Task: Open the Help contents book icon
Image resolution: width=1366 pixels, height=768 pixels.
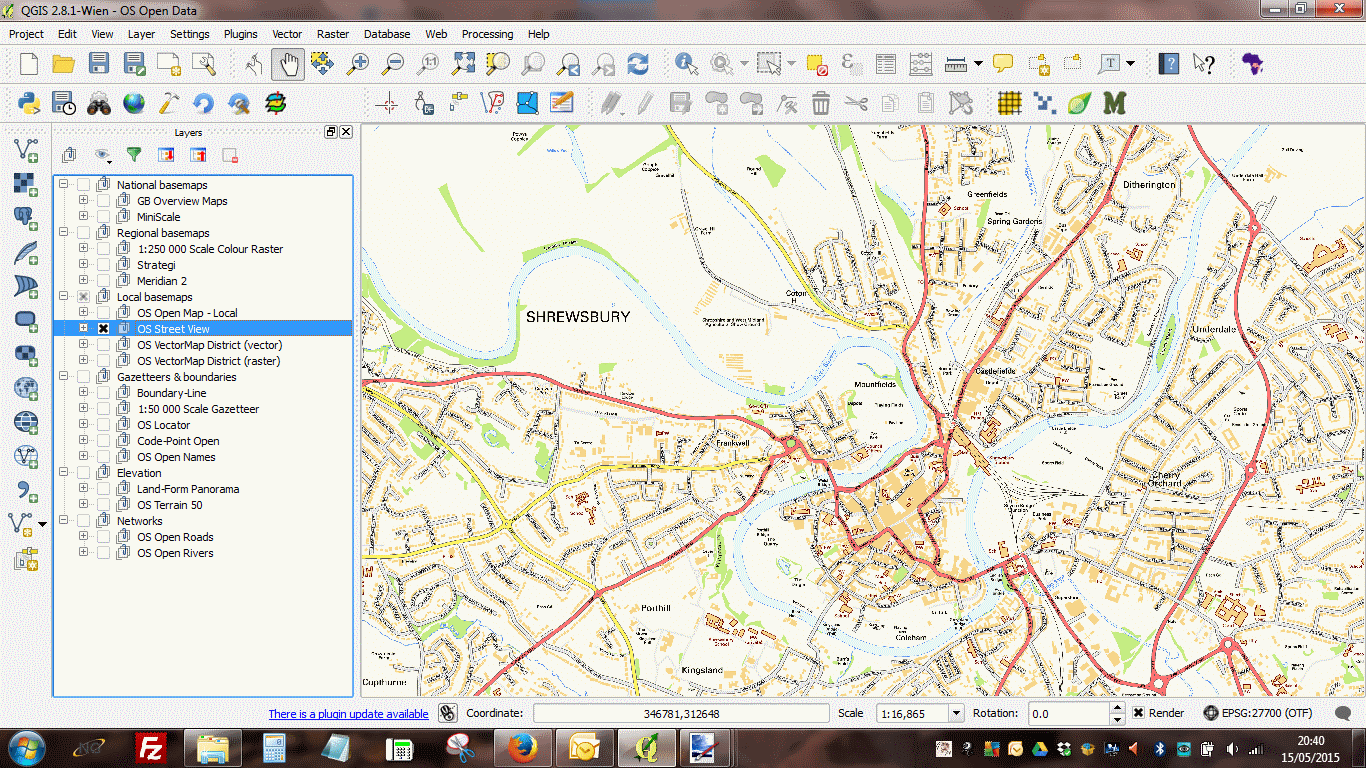Action: coord(1168,64)
